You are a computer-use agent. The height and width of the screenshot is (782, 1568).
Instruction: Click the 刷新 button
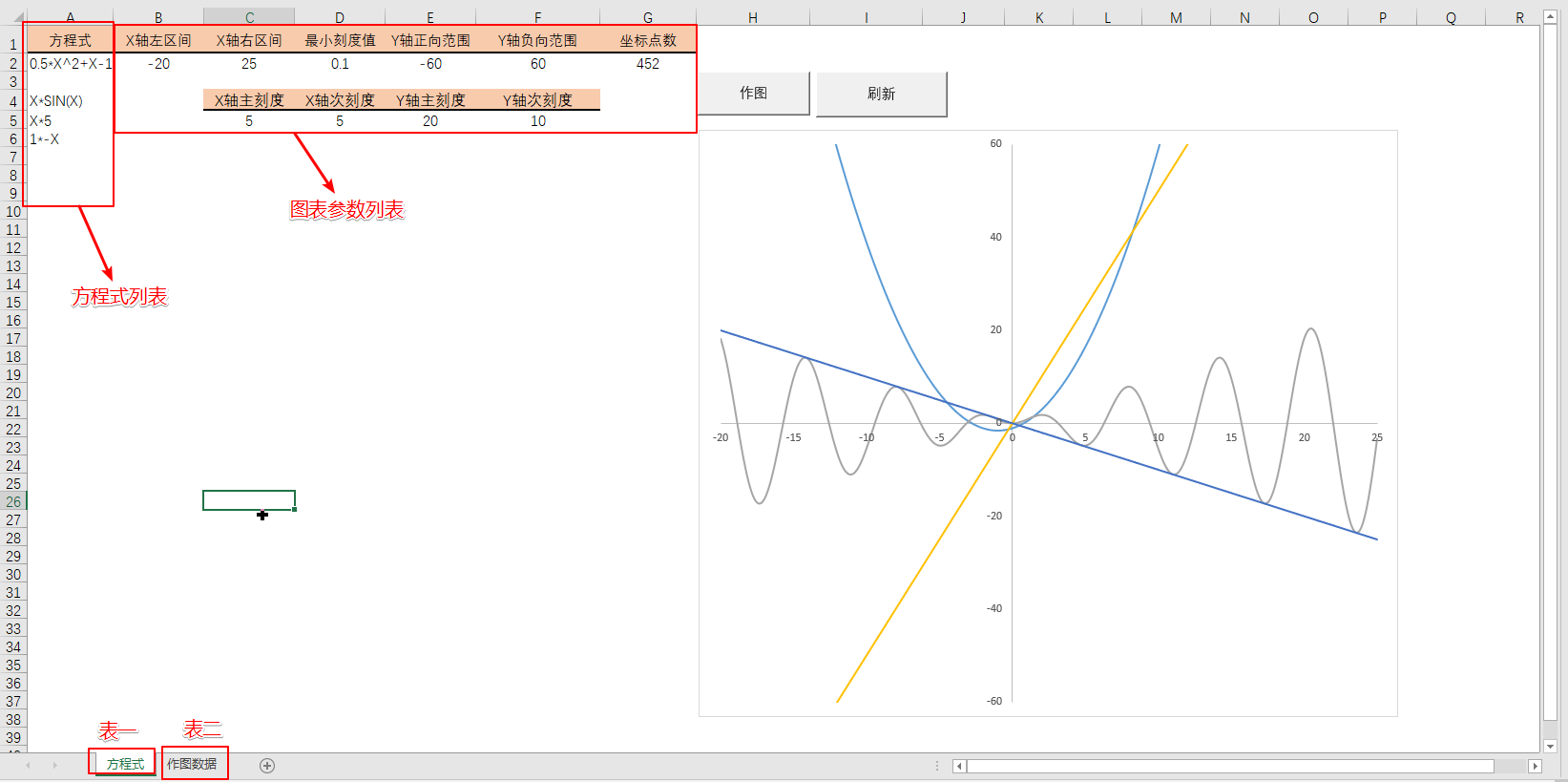coord(881,94)
